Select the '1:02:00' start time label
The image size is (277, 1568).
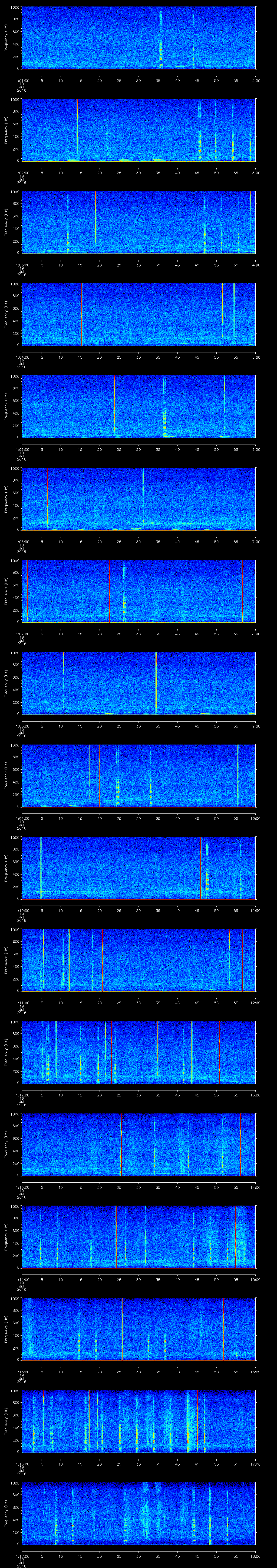pos(22,173)
